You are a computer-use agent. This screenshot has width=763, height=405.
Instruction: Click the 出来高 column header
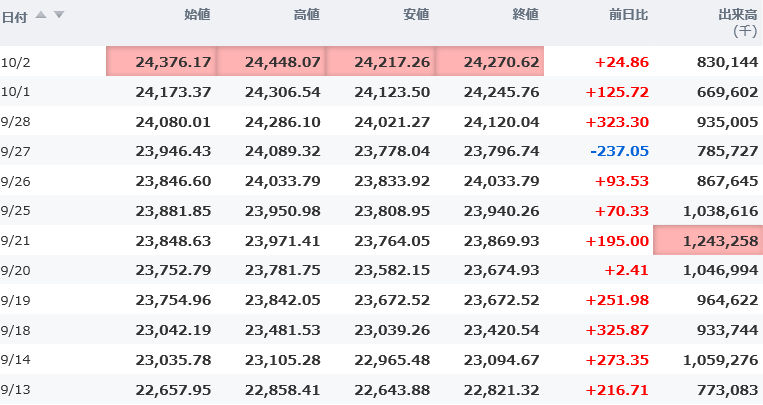pos(738,15)
